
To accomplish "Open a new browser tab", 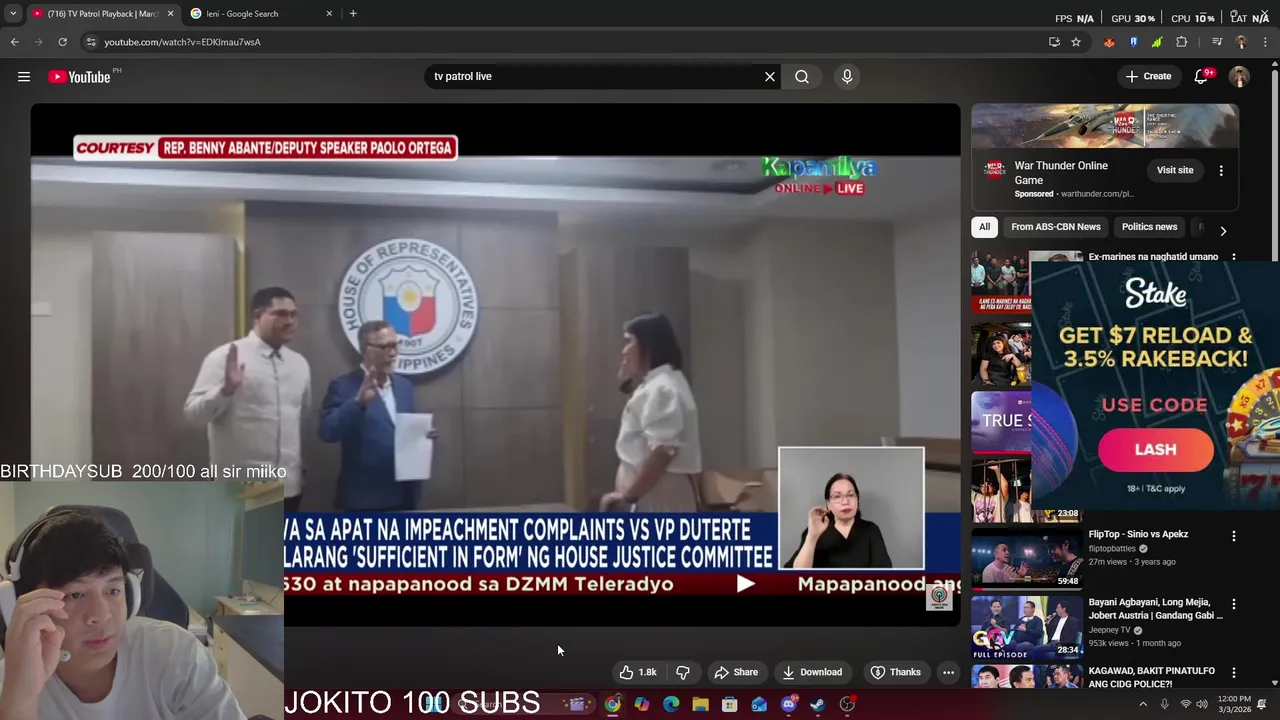I will (x=353, y=14).
